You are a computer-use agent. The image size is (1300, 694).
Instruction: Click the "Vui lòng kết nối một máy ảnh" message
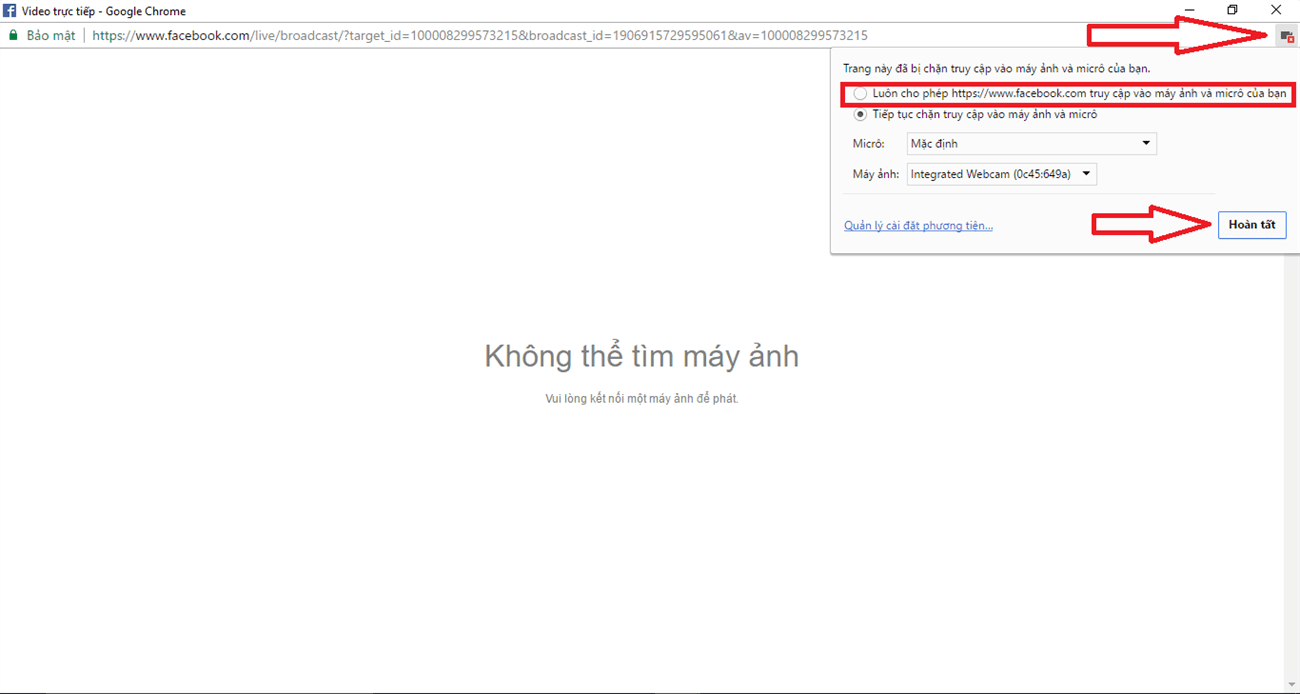pos(642,398)
